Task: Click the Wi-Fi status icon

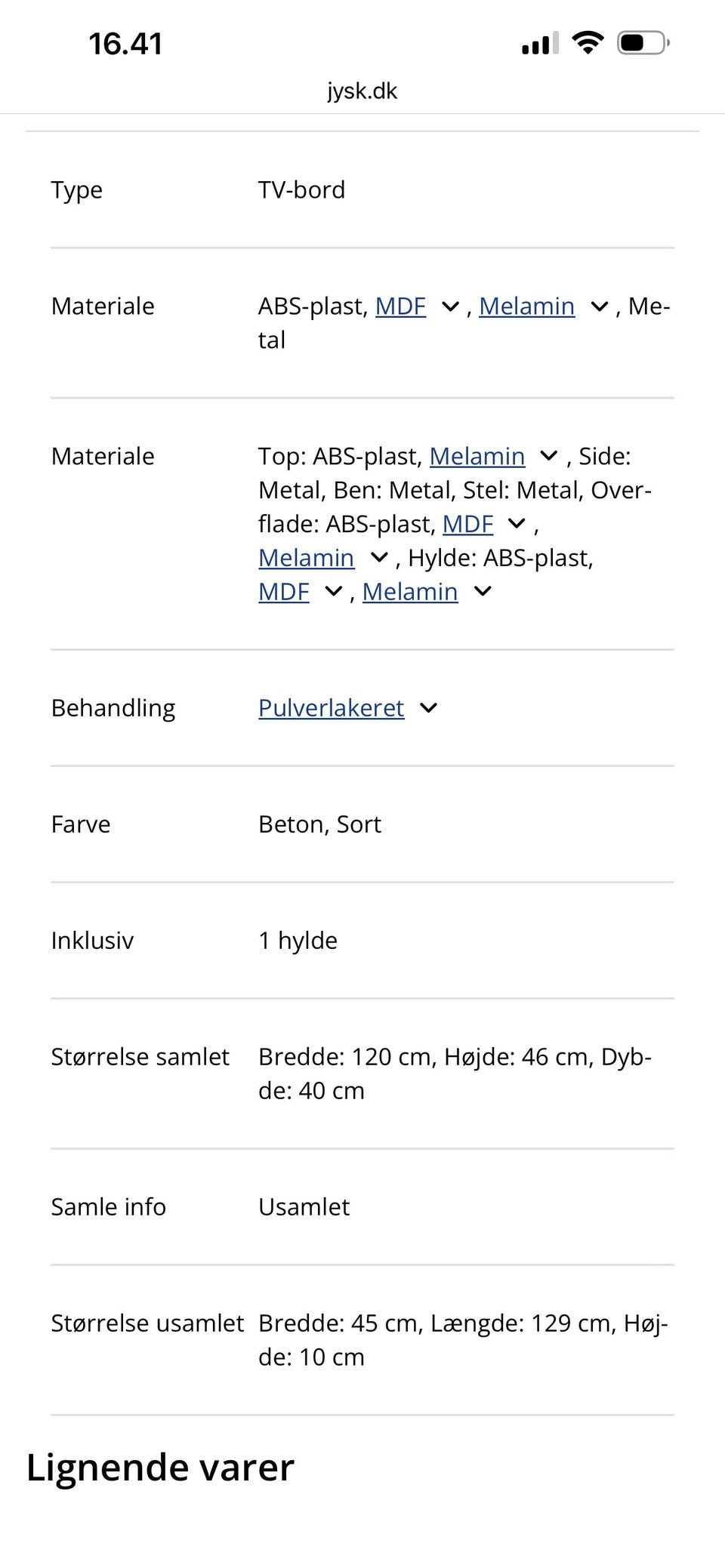Action: point(588,42)
